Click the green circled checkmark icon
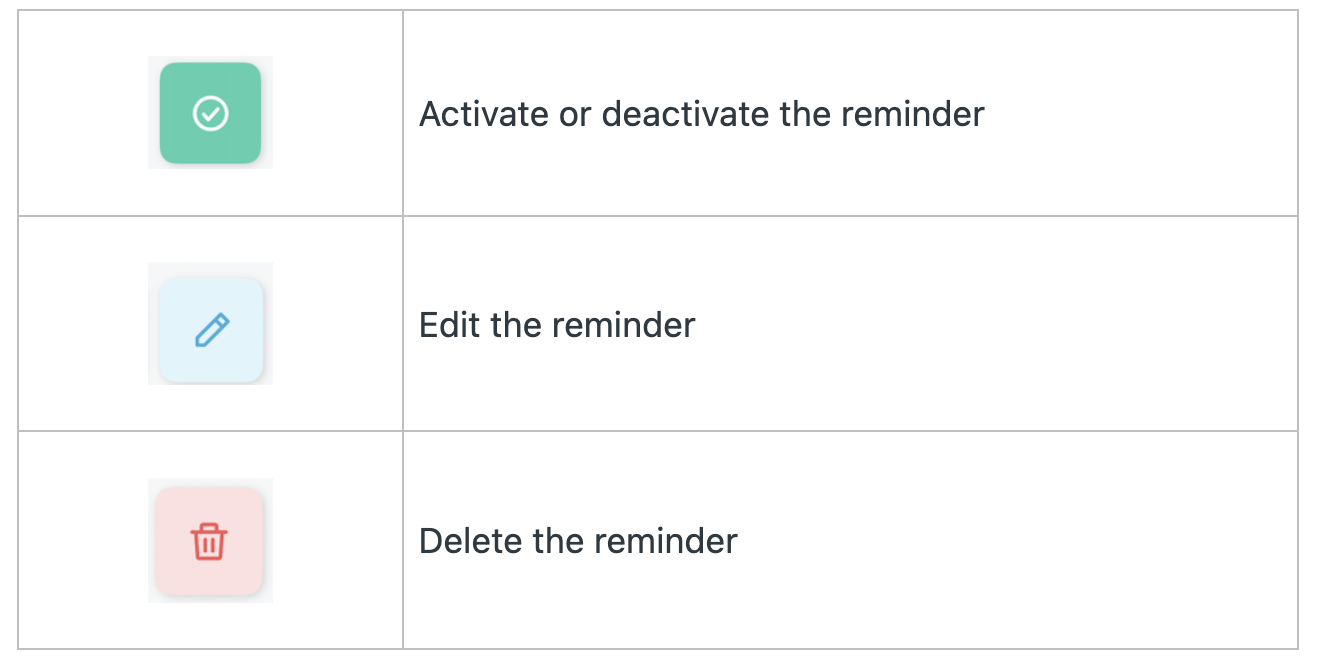The width and height of the screenshot is (1318, 658). coord(210,113)
